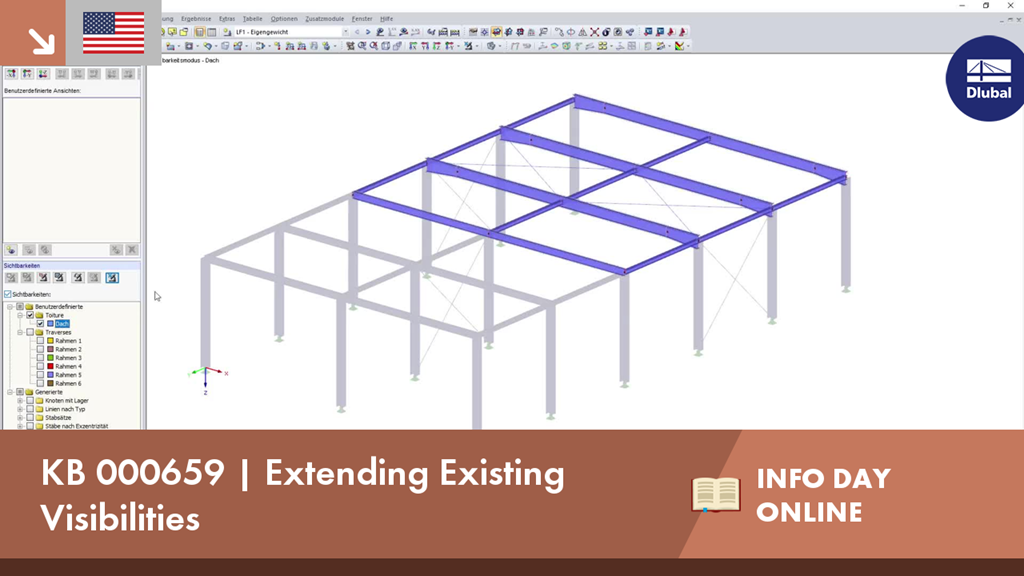Collapse the Traverses tree node
The height and width of the screenshot is (576, 1024).
pyautogui.click(x=20, y=332)
